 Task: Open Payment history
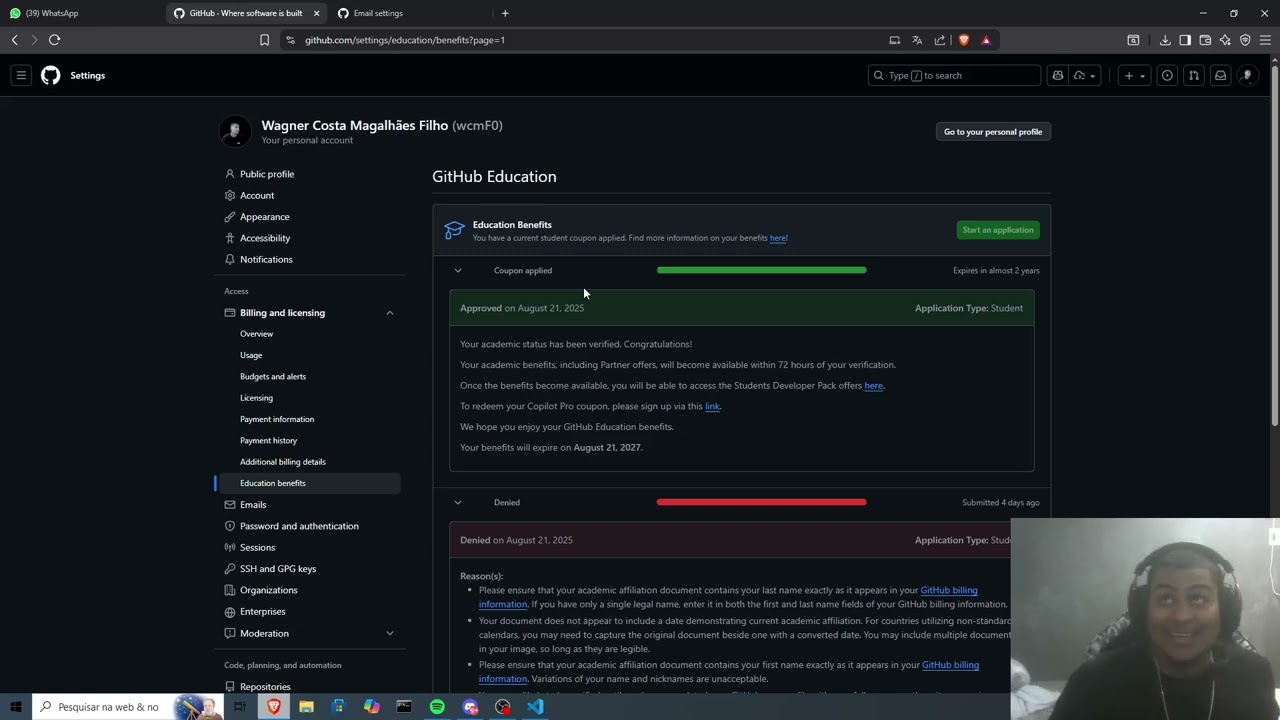click(x=268, y=440)
